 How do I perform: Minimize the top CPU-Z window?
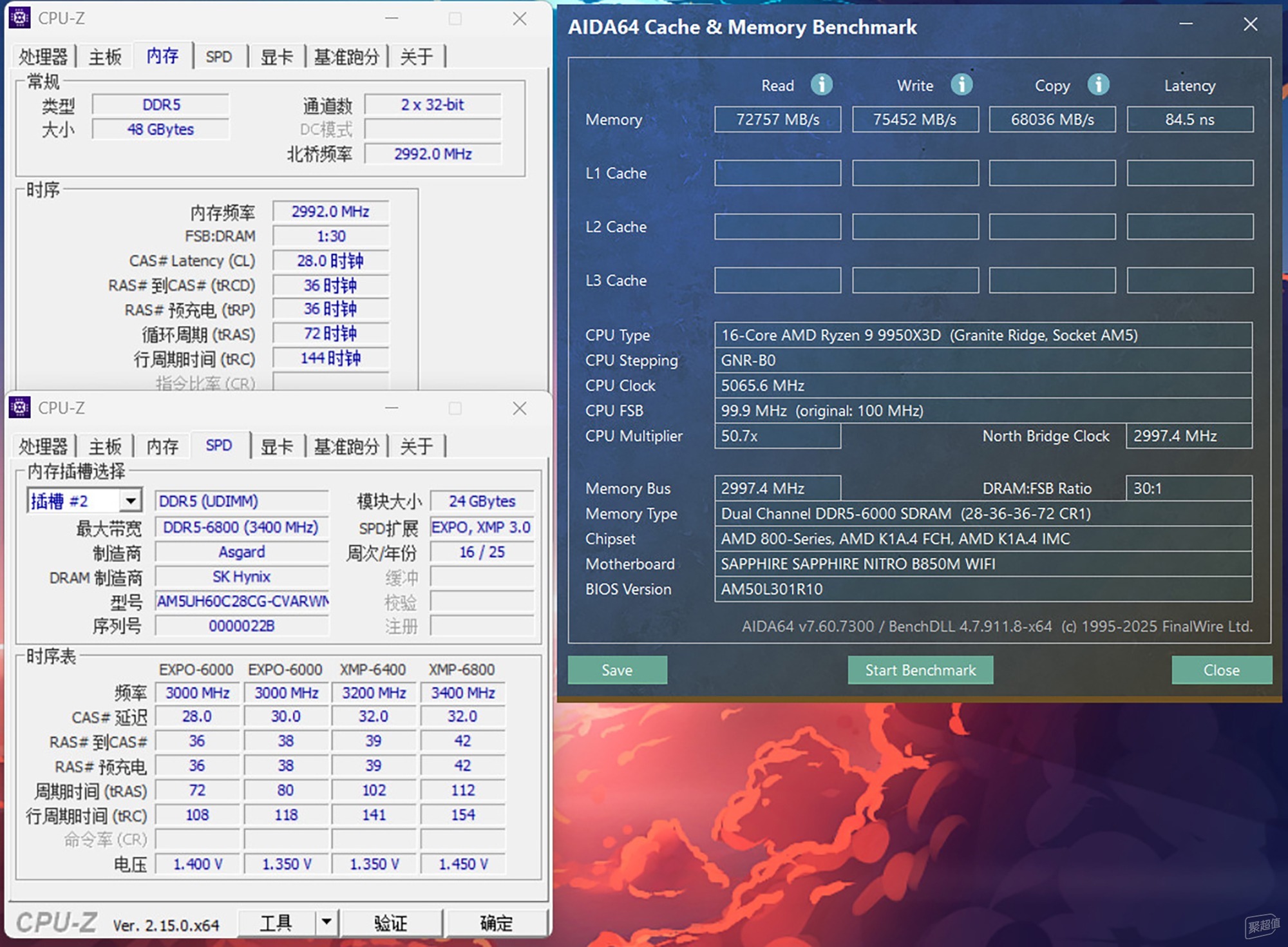coord(392,19)
